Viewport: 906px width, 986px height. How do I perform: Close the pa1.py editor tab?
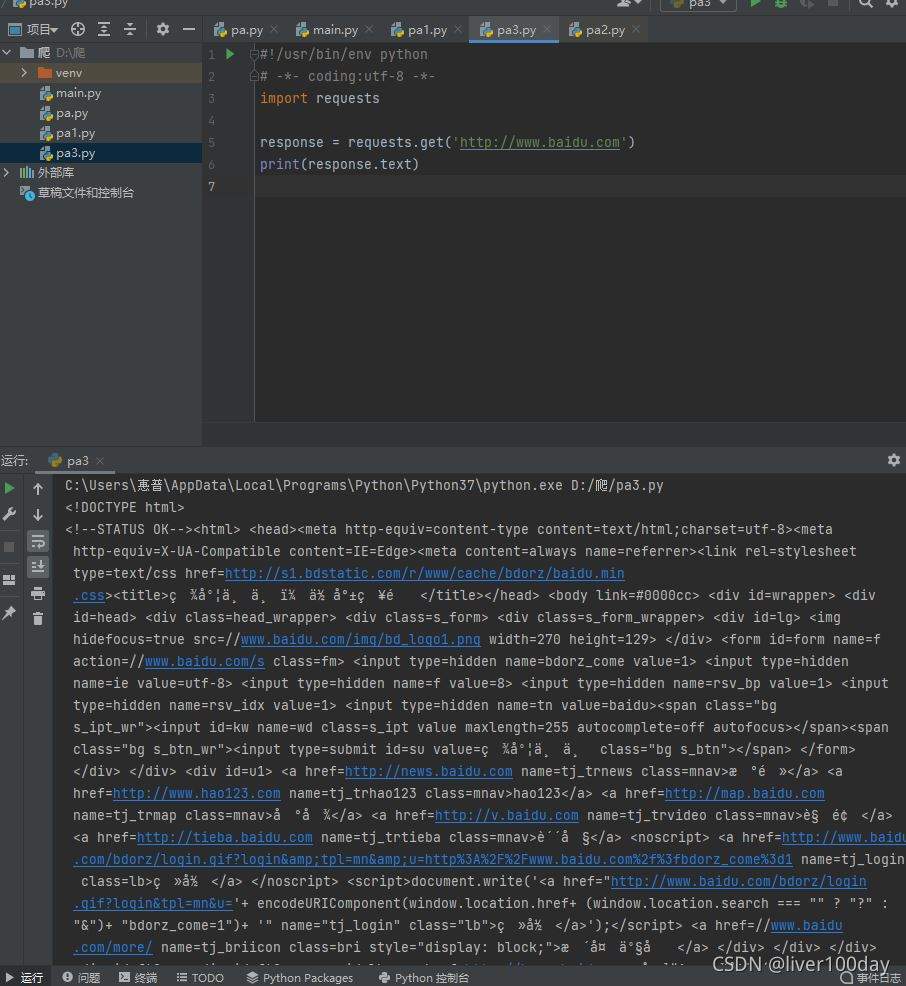pos(458,30)
